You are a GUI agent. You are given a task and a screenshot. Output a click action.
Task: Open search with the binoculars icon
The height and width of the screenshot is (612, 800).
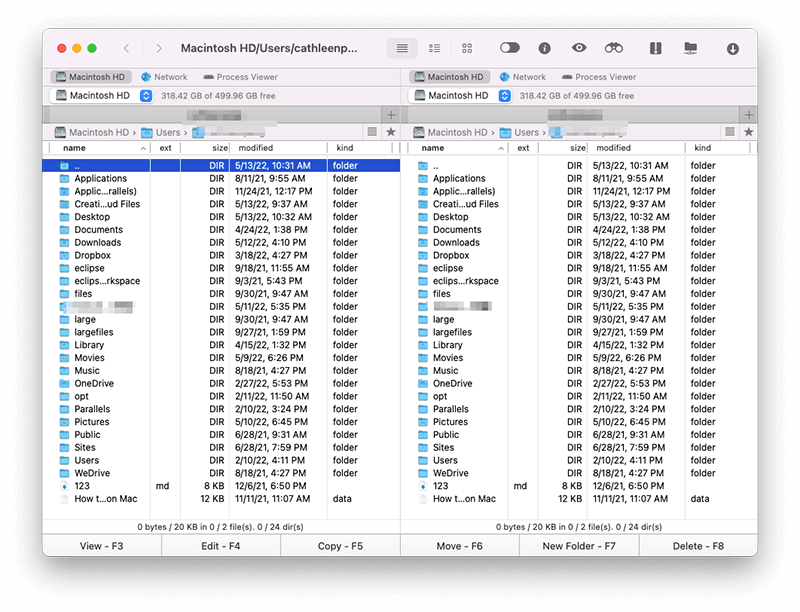coord(613,48)
